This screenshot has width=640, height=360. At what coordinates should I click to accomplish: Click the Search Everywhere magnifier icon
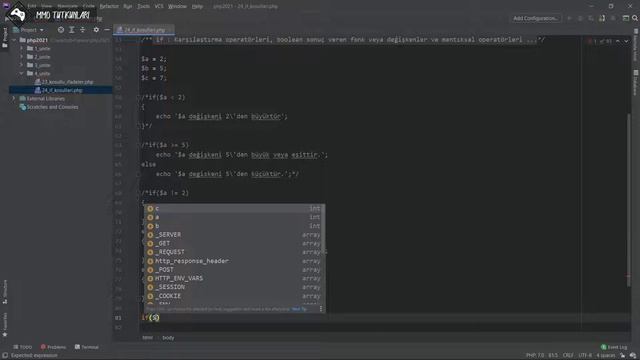pos(635,18)
